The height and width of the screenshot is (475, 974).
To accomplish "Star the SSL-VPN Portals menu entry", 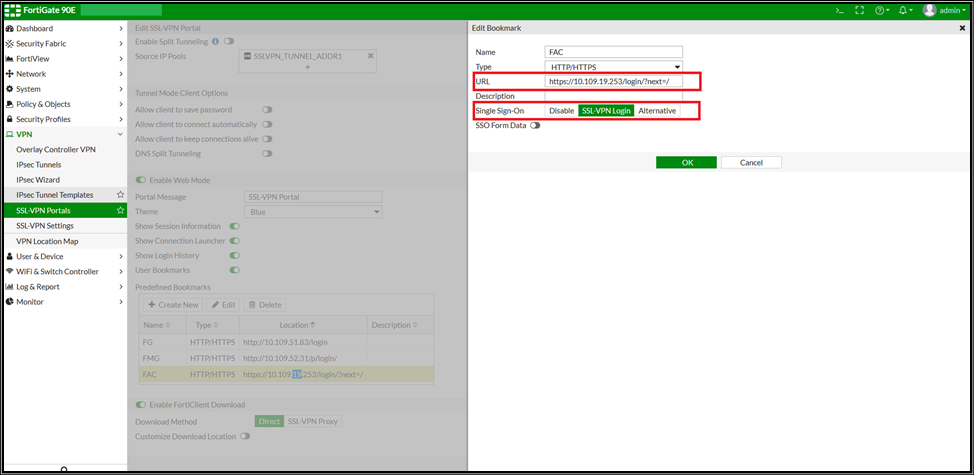I will (x=121, y=211).
